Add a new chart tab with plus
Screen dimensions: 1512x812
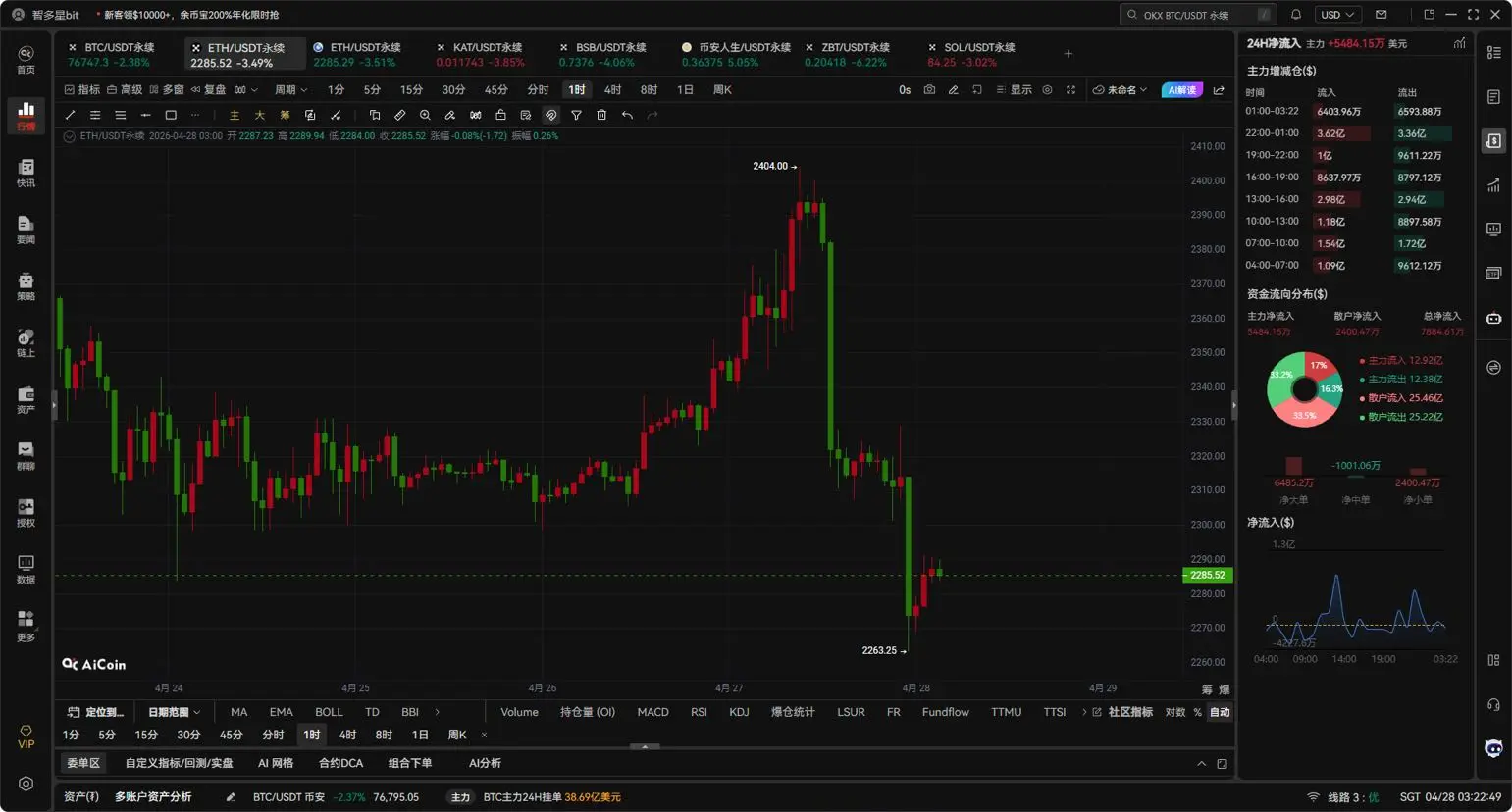[x=1069, y=54]
